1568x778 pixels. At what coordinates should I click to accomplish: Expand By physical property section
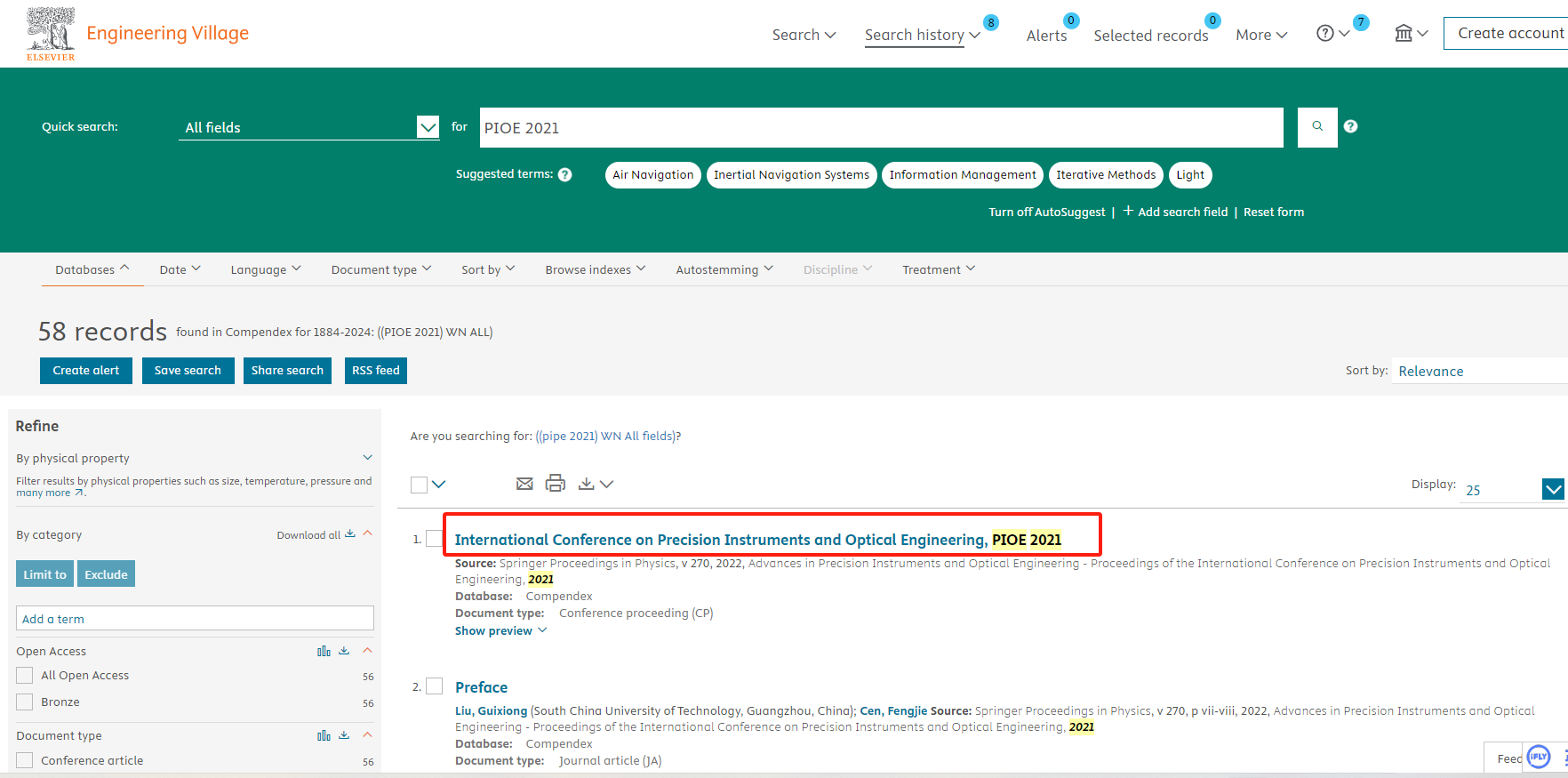point(368,458)
